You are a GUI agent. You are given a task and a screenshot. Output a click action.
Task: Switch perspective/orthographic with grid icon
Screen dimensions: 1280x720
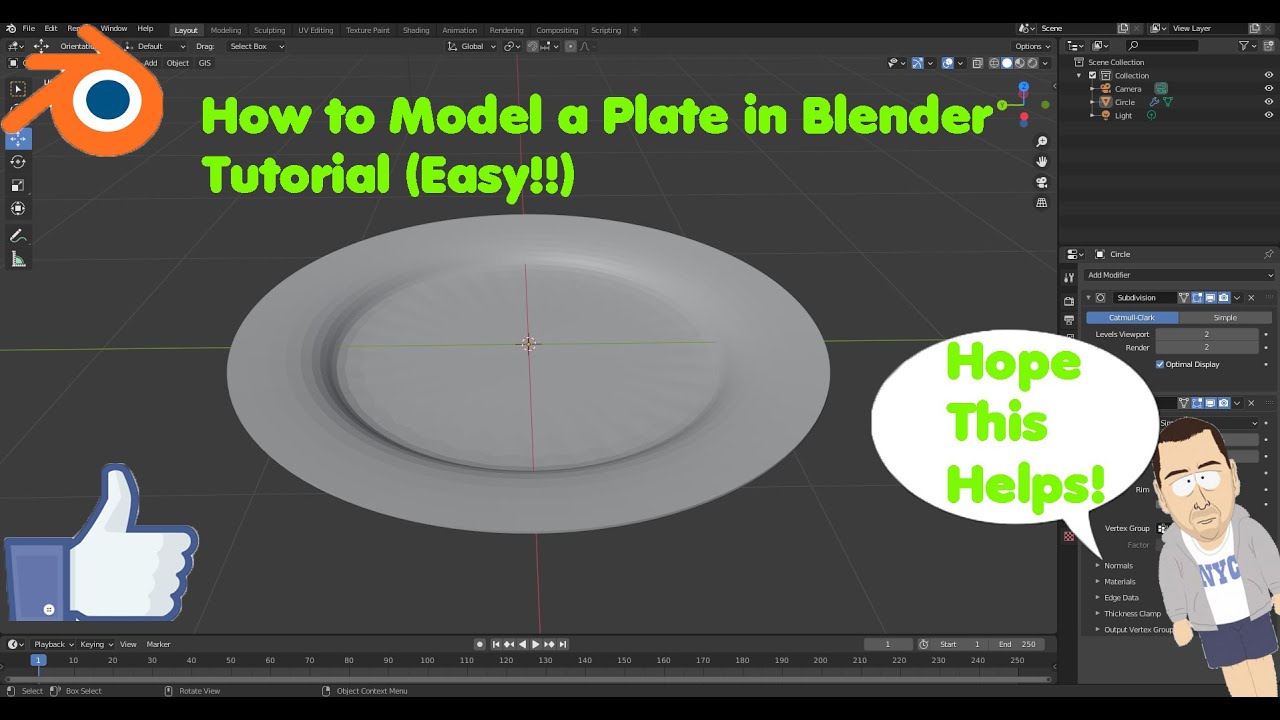pyautogui.click(x=1041, y=202)
